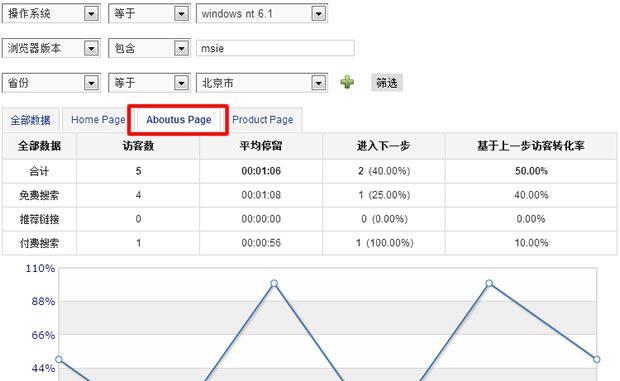Open the 包含 operator dropdown
This screenshot has height=381, width=620.
pyautogui.click(x=149, y=48)
